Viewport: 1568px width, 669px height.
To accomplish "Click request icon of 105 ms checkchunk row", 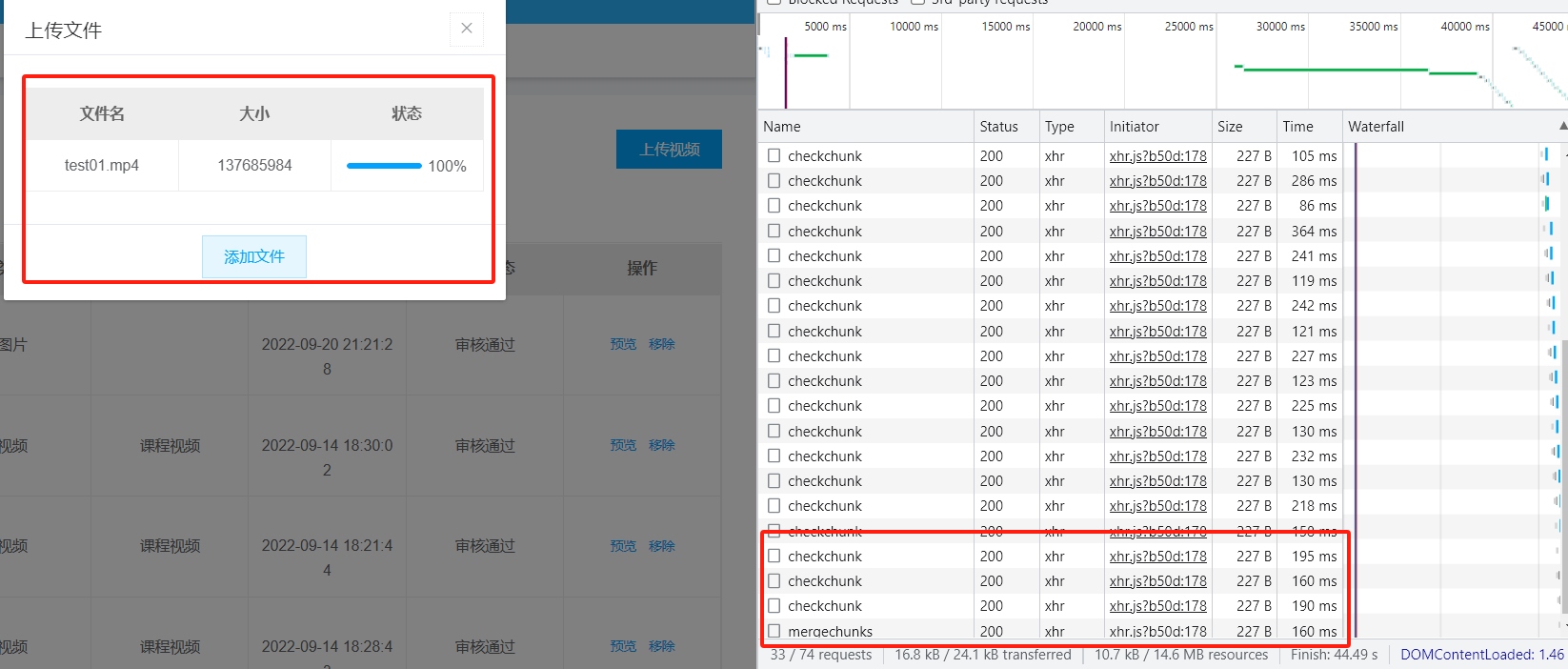I will point(774,155).
